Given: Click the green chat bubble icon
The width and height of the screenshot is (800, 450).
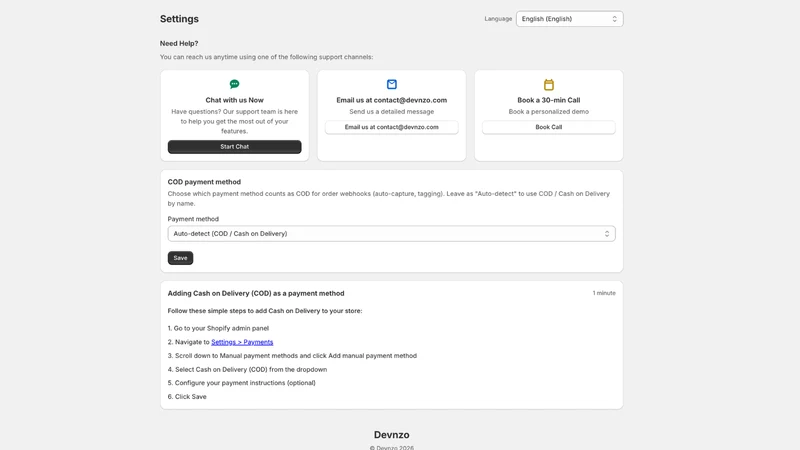Looking at the screenshot, I should (x=234, y=84).
